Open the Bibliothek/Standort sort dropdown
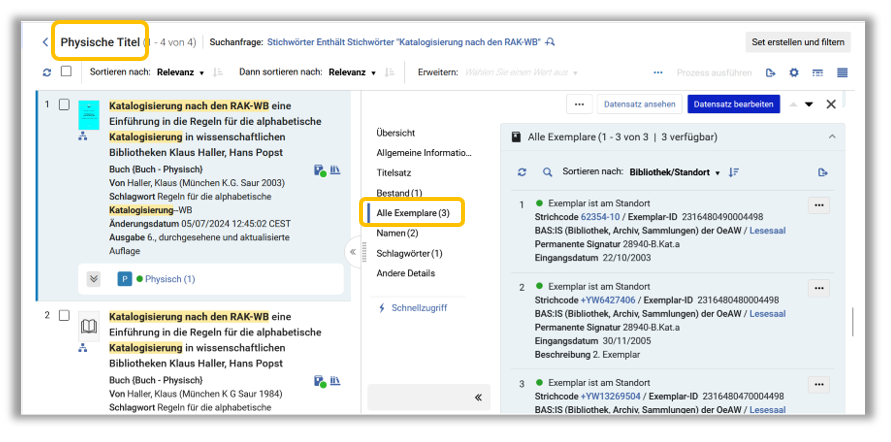 tap(668, 172)
